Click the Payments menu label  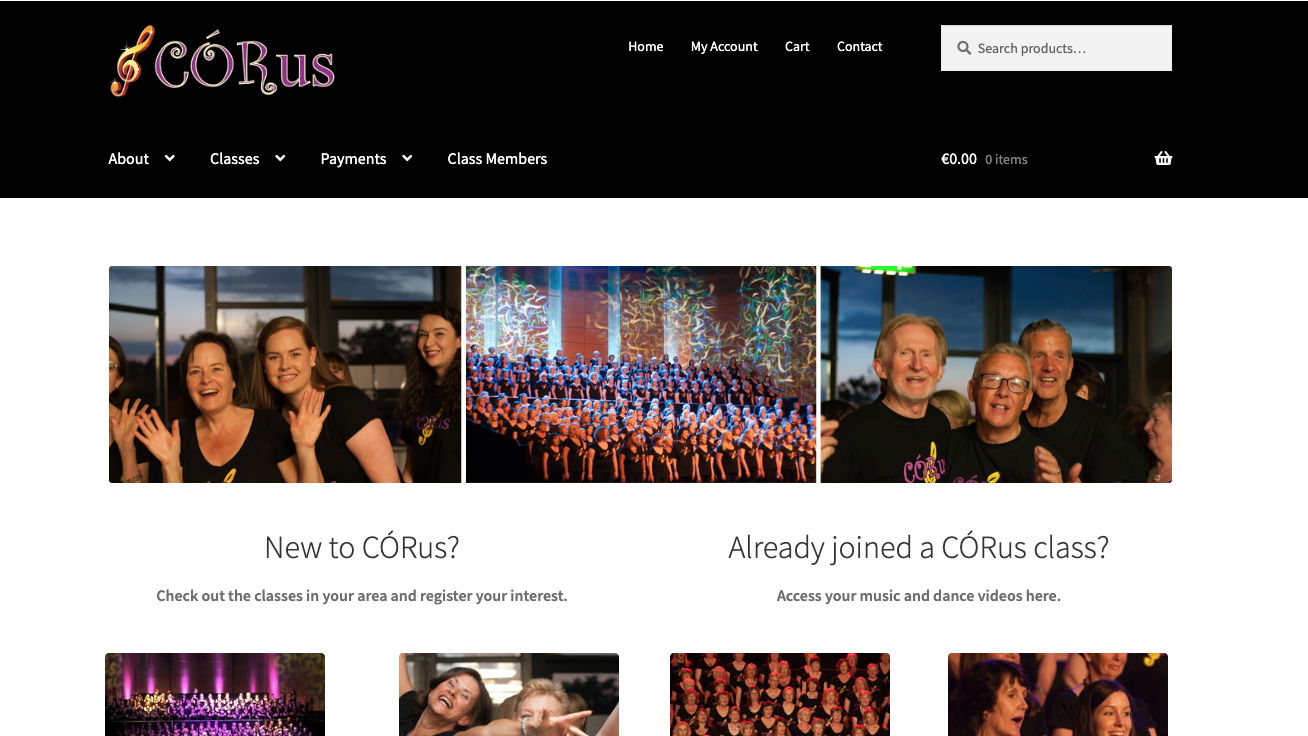[353, 159]
